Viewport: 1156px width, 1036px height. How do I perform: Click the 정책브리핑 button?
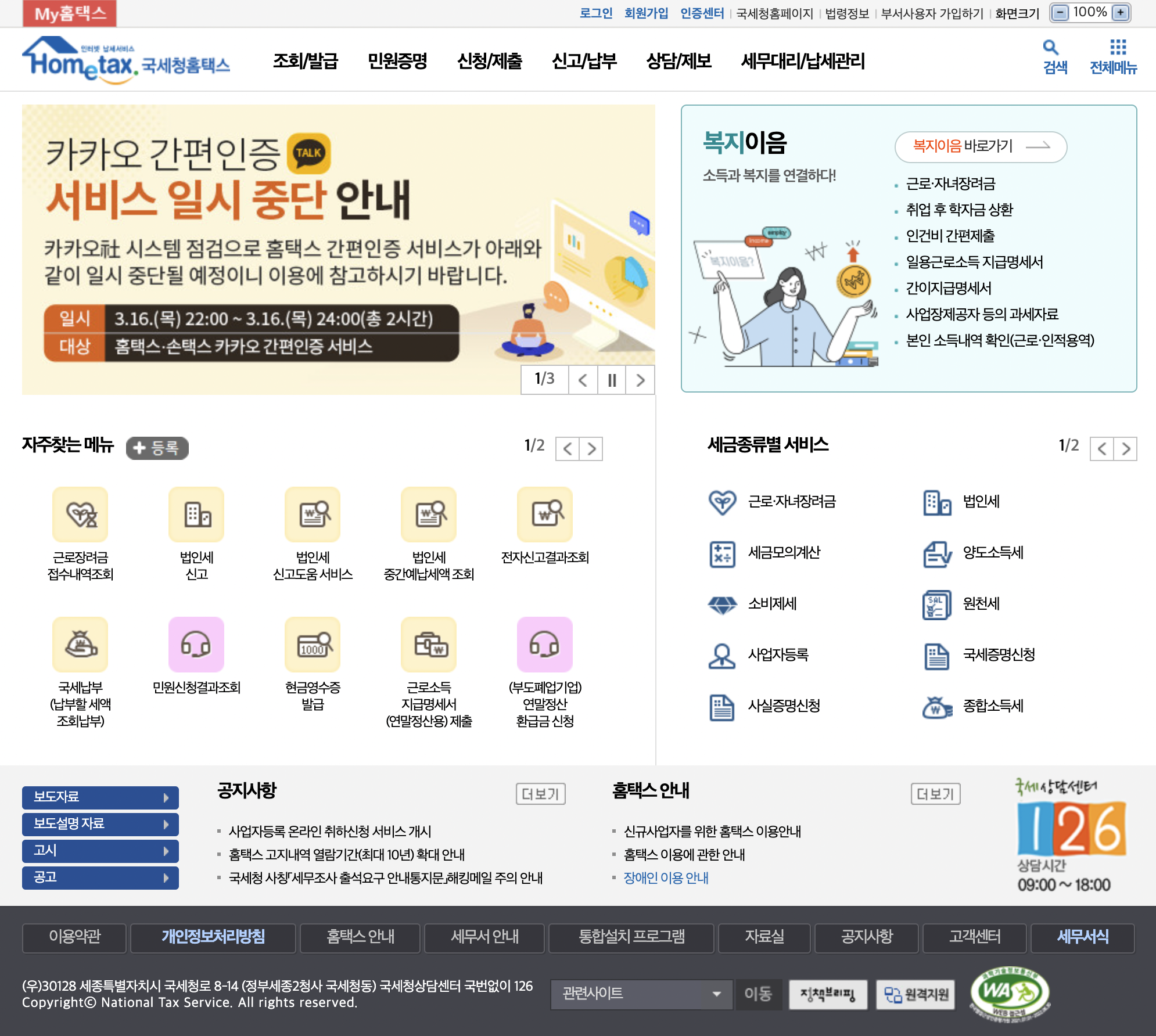[828, 994]
